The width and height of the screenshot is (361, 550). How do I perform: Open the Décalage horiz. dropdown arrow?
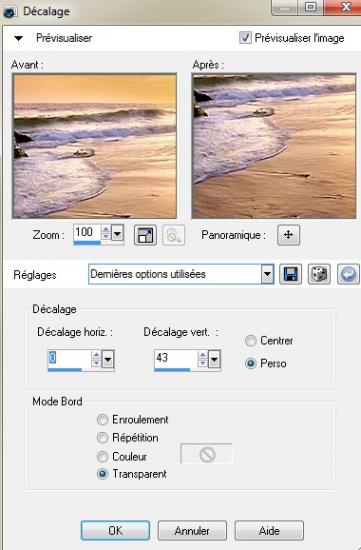108,358
